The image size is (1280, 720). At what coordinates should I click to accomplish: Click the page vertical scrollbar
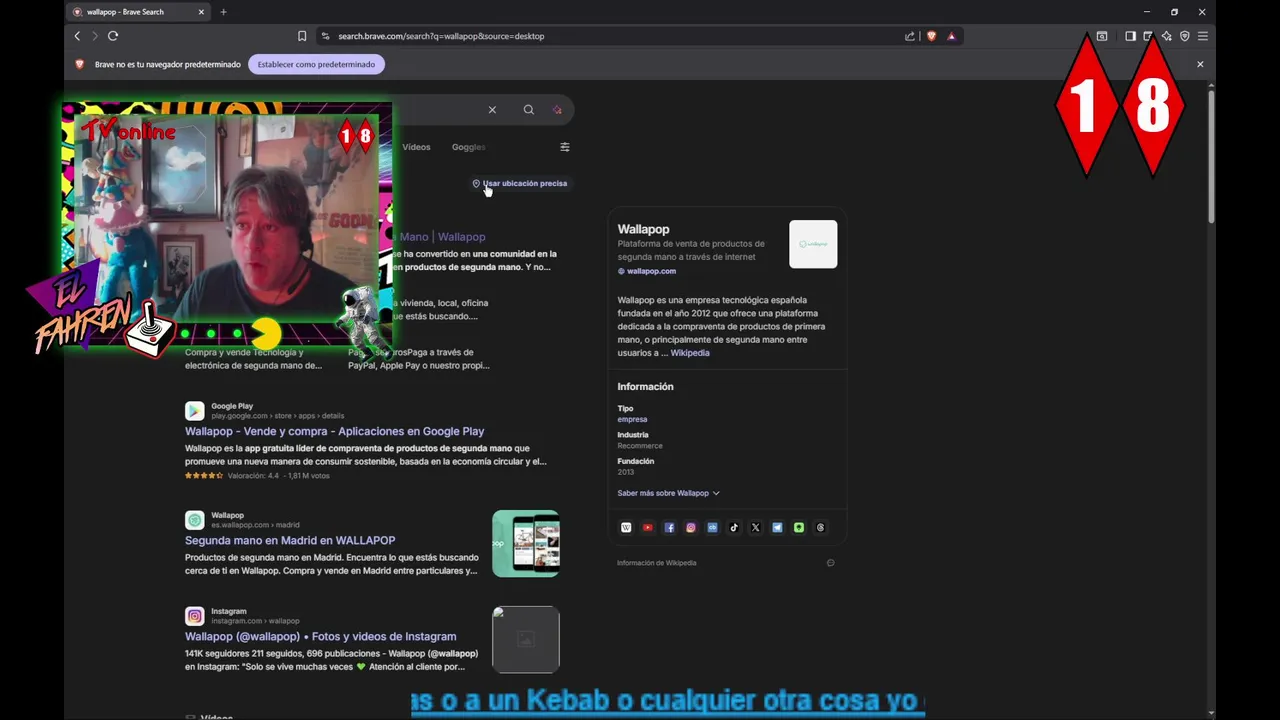(1212, 158)
